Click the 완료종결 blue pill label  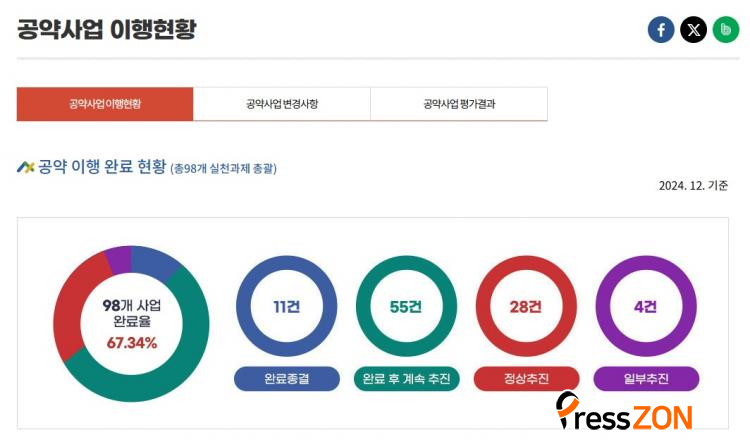(x=287, y=379)
